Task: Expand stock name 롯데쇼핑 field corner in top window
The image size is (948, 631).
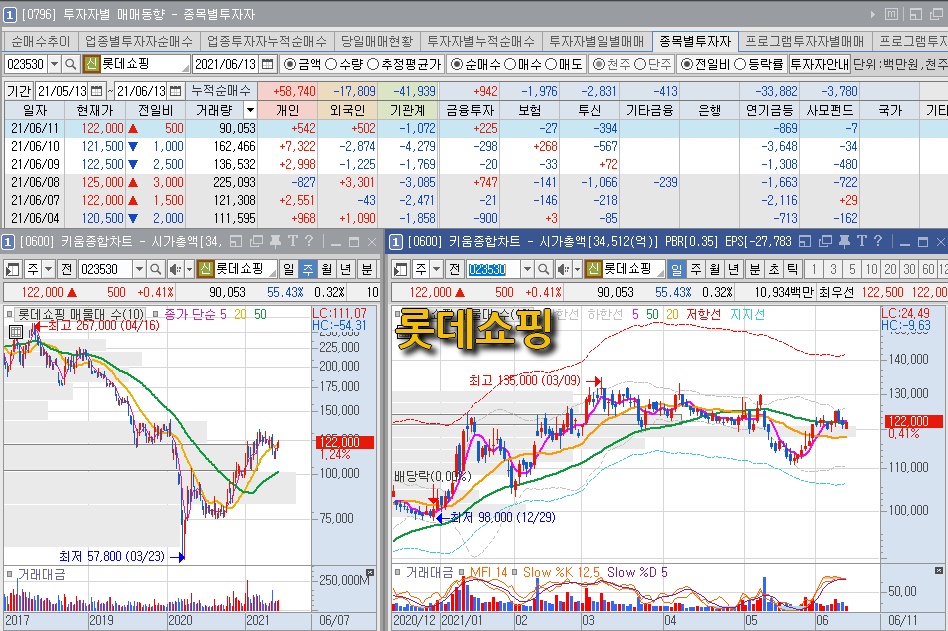Action: pyautogui.click(x=185, y=68)
